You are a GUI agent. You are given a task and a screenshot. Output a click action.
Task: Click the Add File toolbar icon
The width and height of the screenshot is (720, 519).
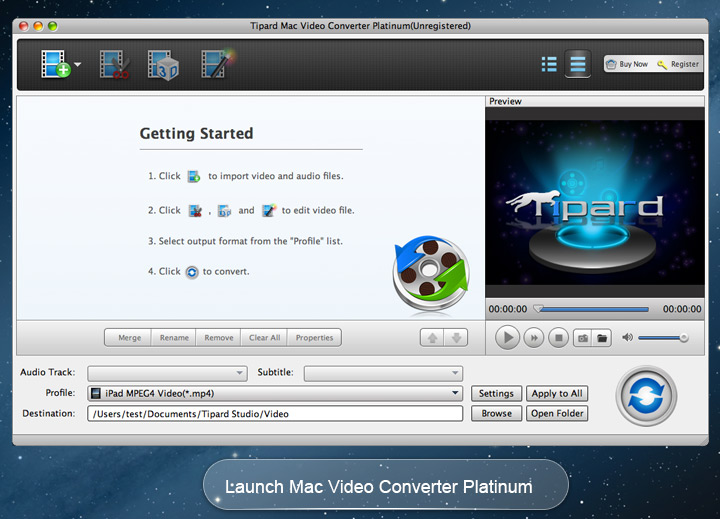55,64
